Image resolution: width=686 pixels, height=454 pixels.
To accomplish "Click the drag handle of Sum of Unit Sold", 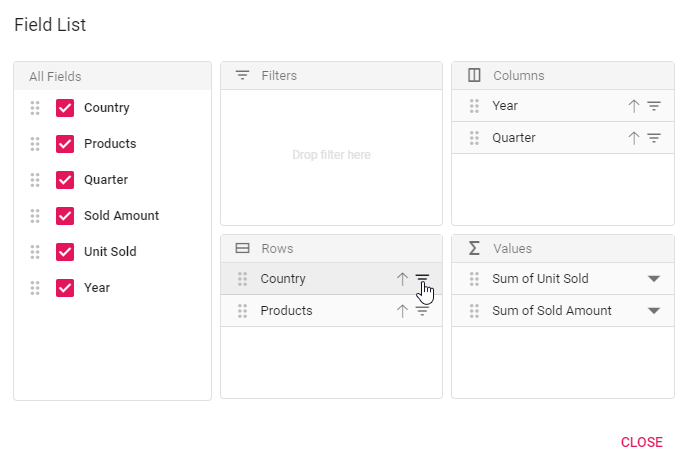I will pyautogui.click(x=474, y=279).
